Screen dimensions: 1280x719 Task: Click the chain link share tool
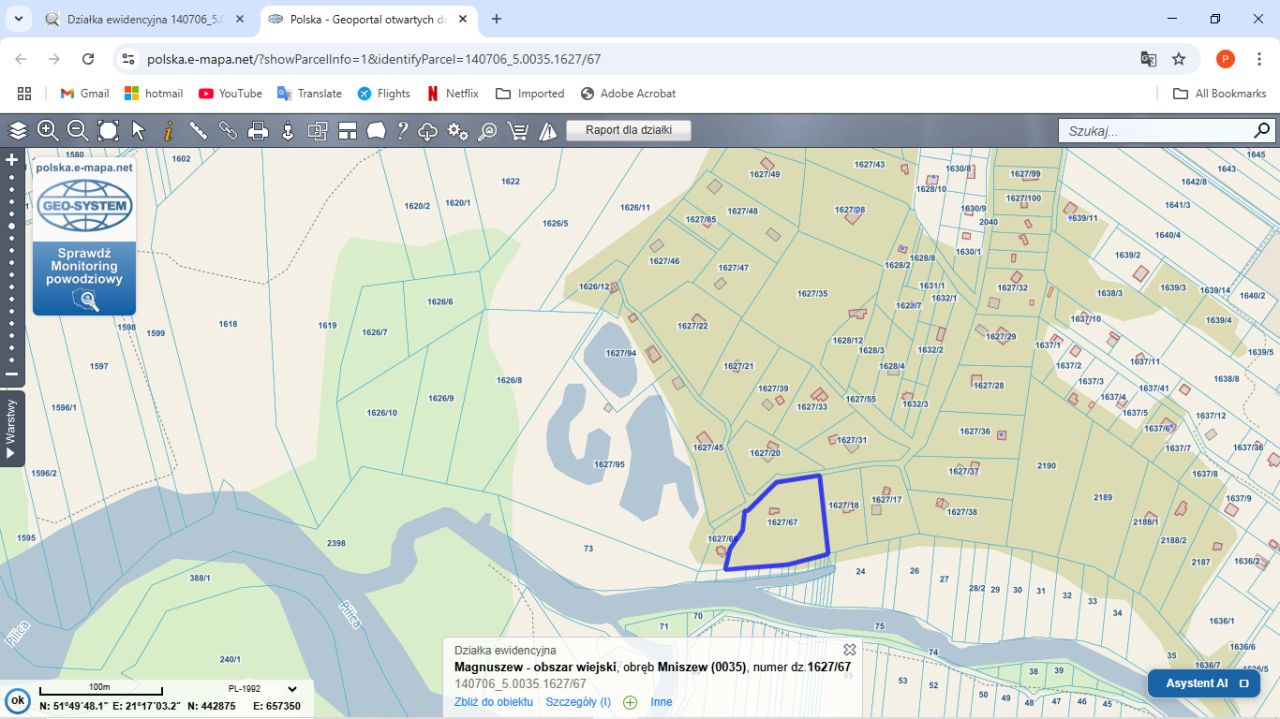tap(228, 130)
